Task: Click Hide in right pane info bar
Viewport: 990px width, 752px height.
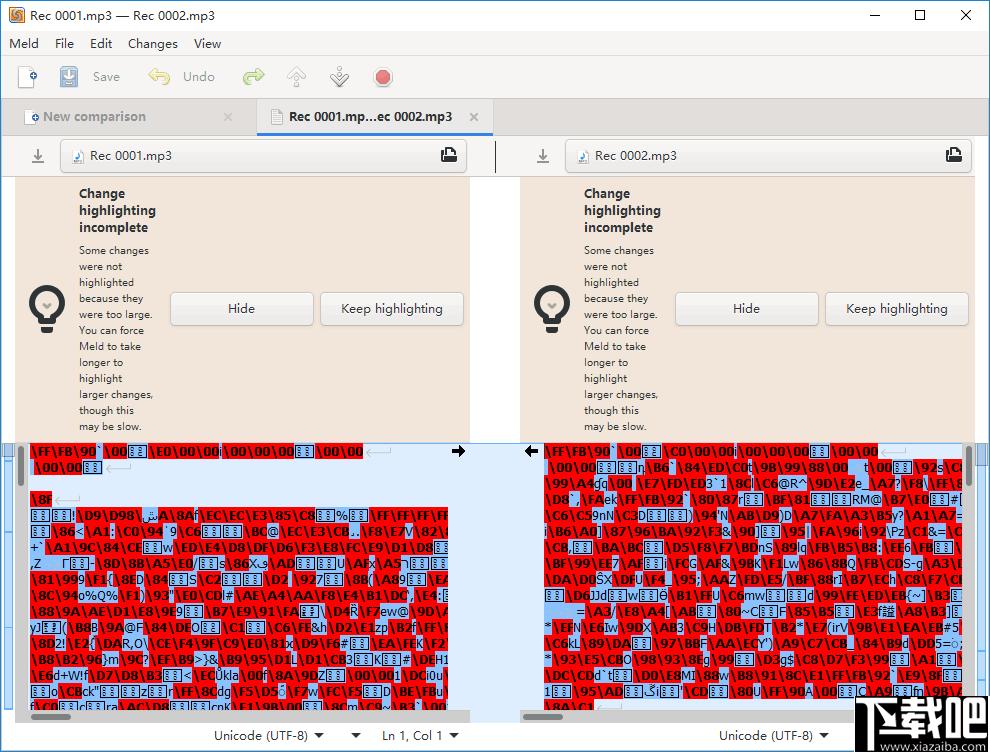Action: coord(747,309)
